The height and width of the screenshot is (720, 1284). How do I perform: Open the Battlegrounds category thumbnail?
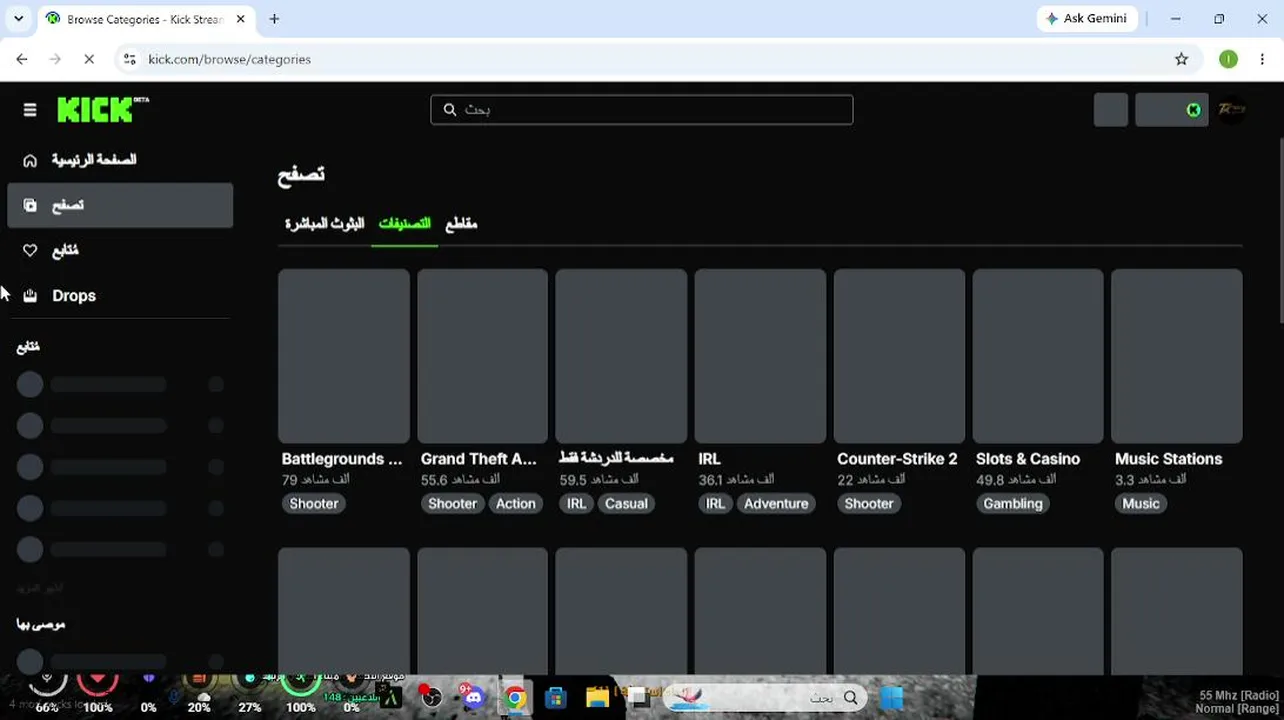[x=344, y=356]
